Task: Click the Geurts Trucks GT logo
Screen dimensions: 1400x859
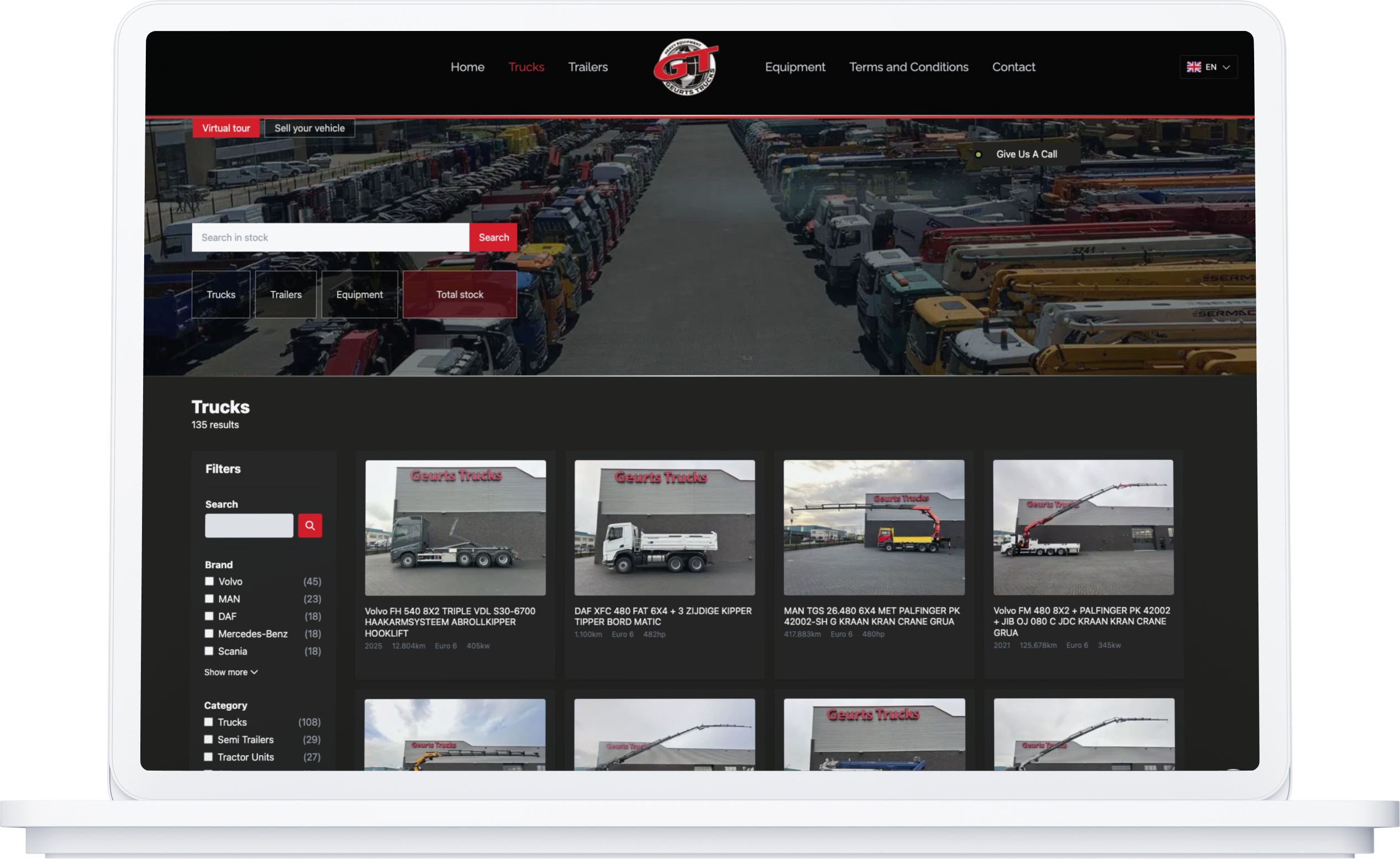Action: click(x=686, y=66)
